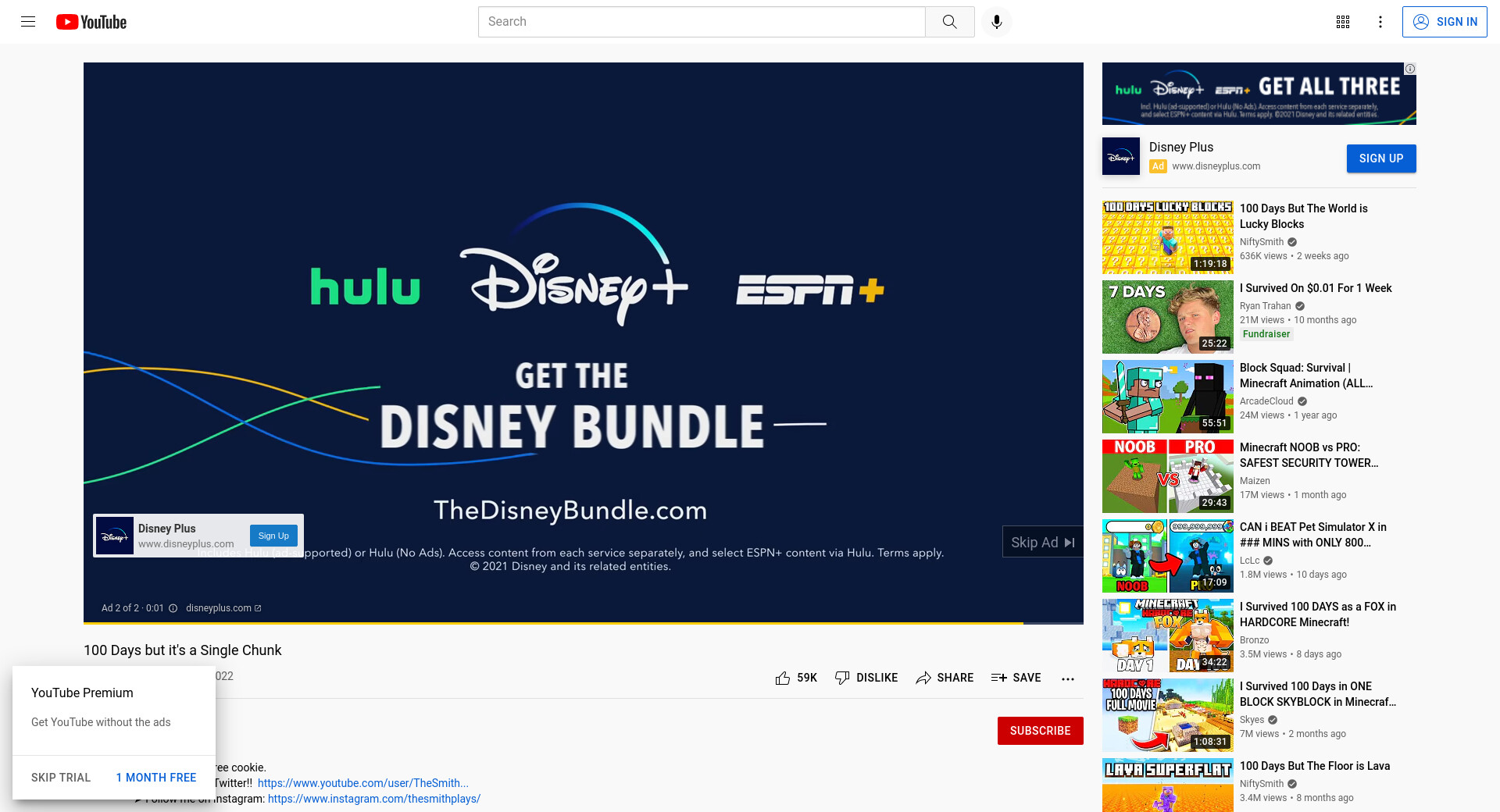This screenshot has height=812, width=1500.
Task: Open the three-dot settings menu in header
Action: 1380,22
